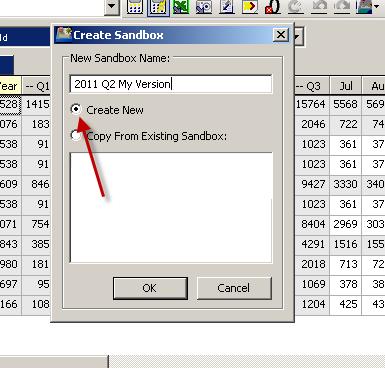Viewport: 385px width, 368px height.
Task: Click the green Excel slice export icon
Action: (181, 7)
